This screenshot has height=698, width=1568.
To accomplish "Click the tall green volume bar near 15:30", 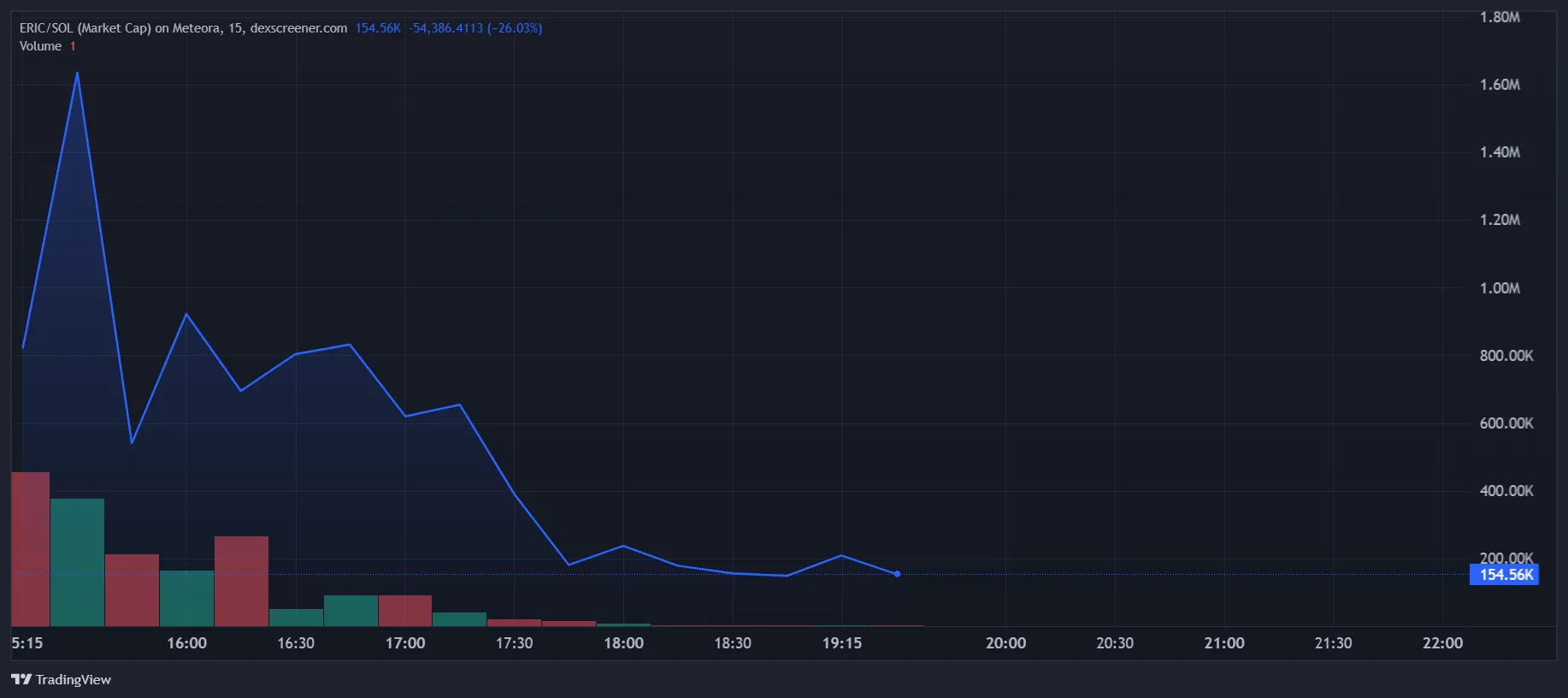I will pyautogui.click(x=77, y=562).
